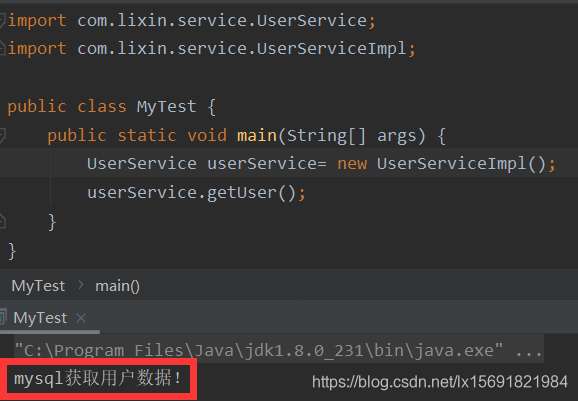Image resolution: width=578 pixels, height=401 pixels.
Task: Click the class closing brace on last line
Action: [12, 251]
